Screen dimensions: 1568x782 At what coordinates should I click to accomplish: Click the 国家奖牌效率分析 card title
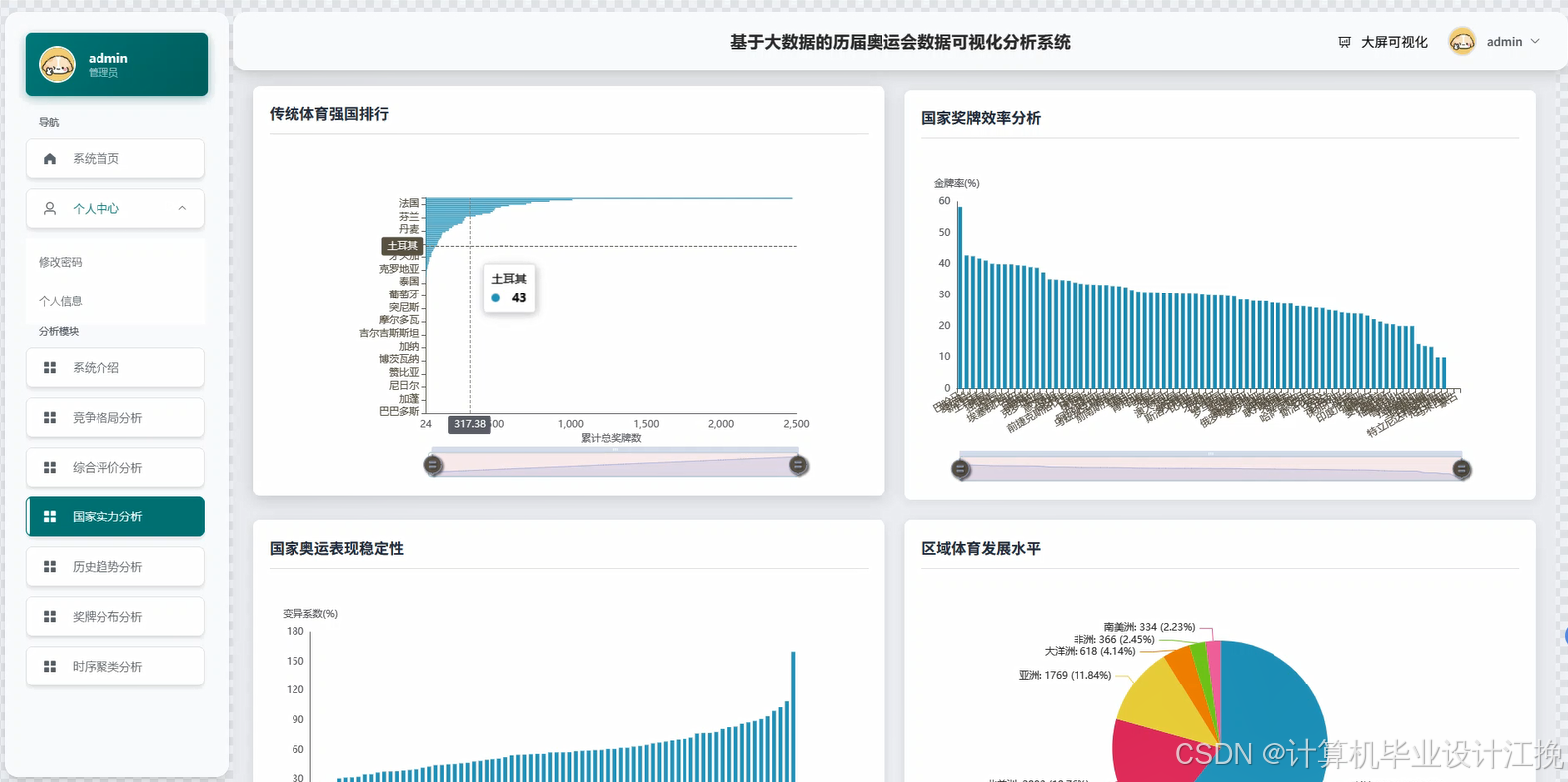pyautogui.click(x=981, y=118)
